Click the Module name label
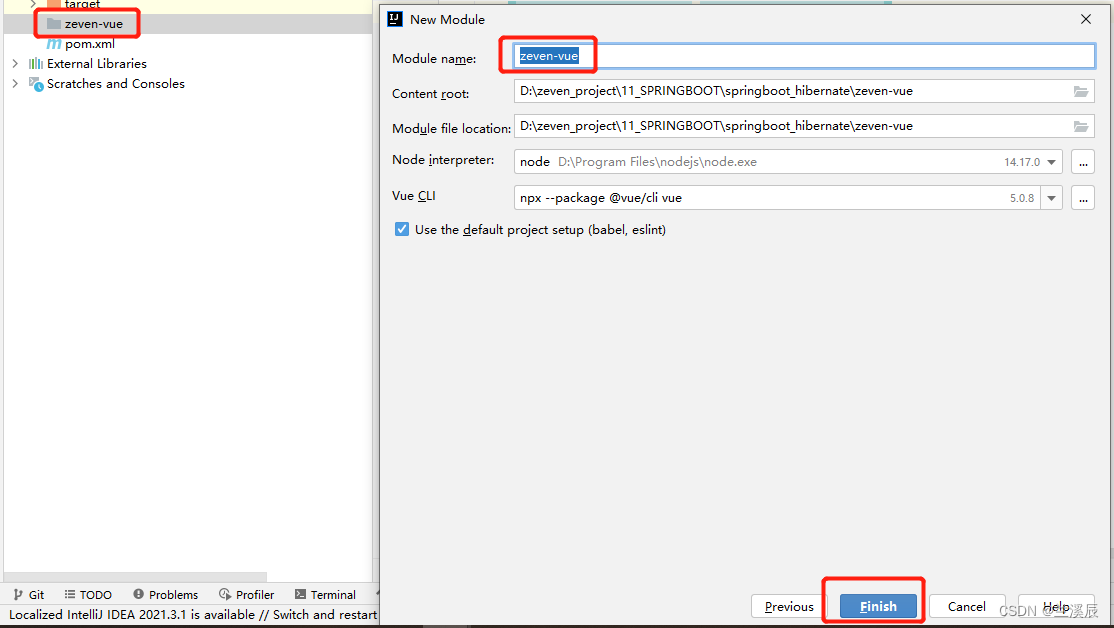The image size is (1114, 628). point(434,59)
